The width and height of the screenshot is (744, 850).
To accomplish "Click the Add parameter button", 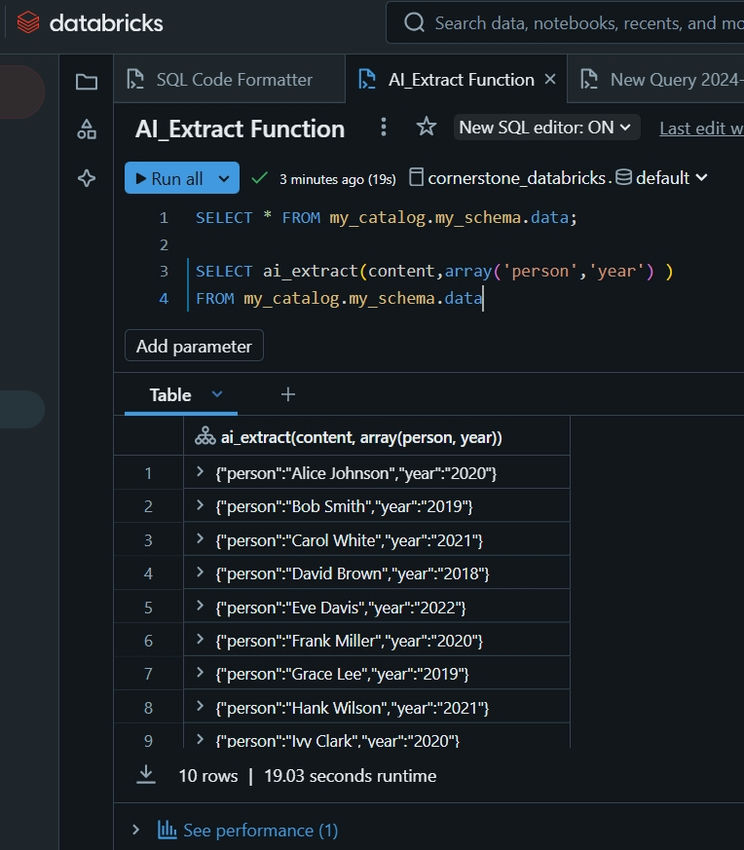I will click(194, 346).
